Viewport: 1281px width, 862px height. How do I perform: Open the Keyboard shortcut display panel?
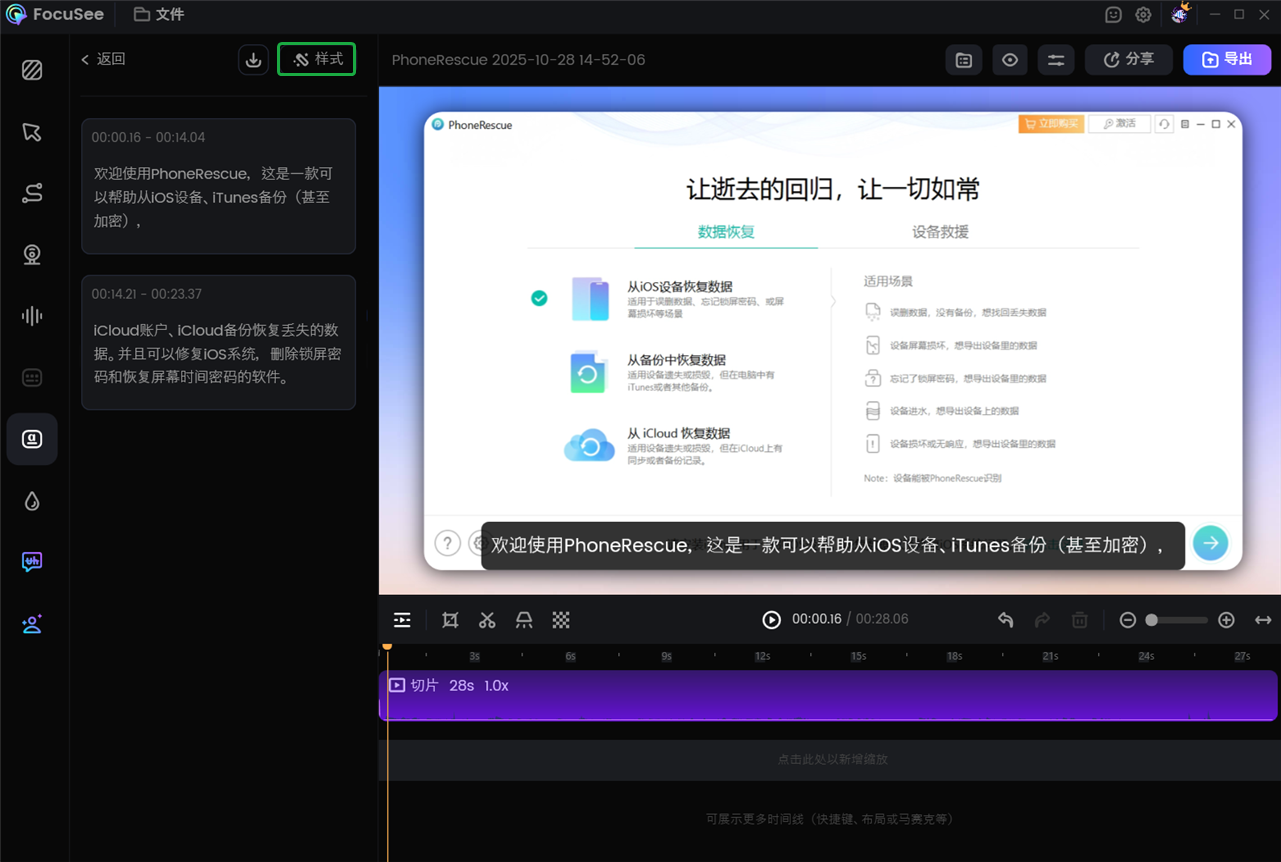click(32, 377)
